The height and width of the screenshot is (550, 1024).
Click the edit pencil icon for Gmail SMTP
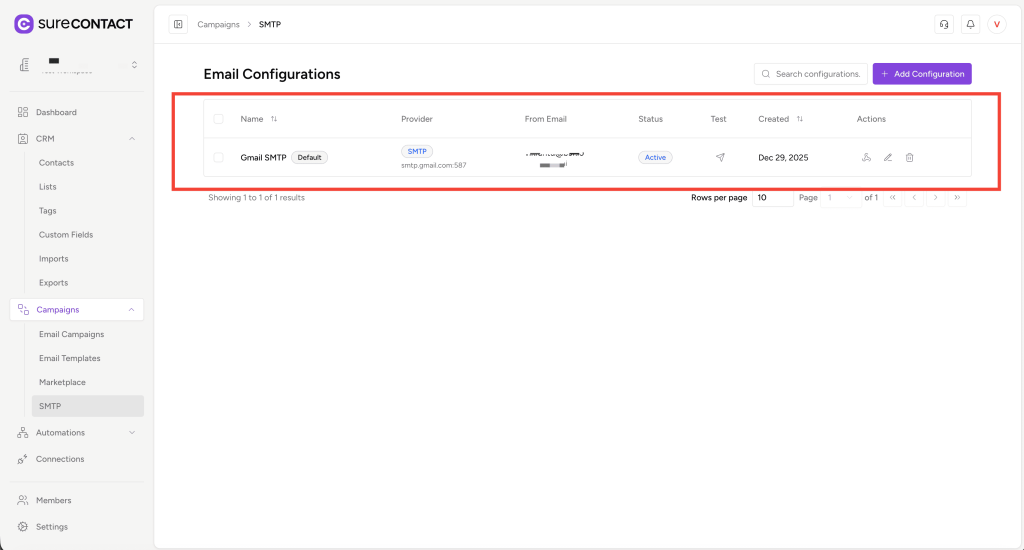887,158
